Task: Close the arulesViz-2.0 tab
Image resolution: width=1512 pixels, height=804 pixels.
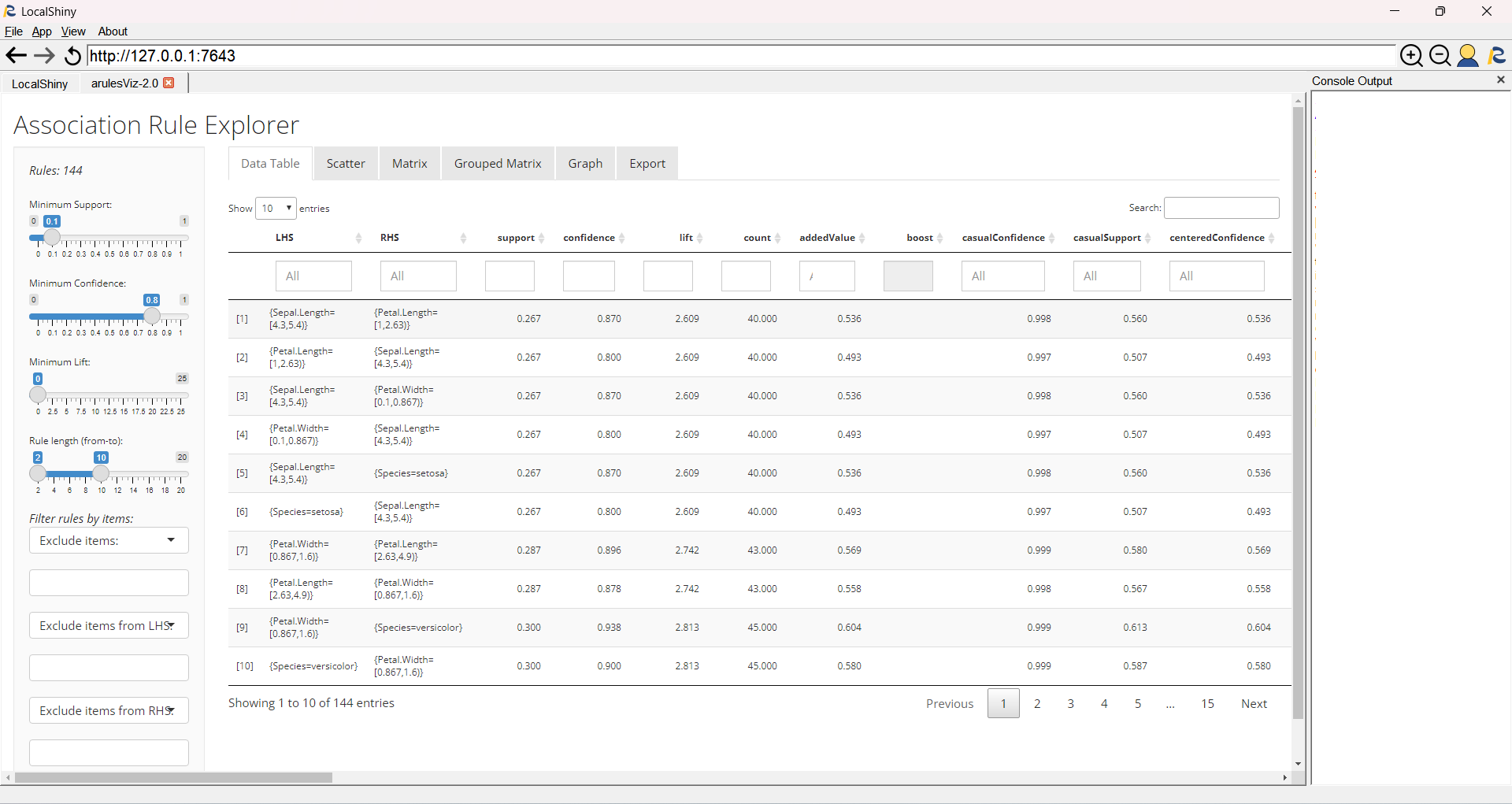Action: tap(169, 83)
